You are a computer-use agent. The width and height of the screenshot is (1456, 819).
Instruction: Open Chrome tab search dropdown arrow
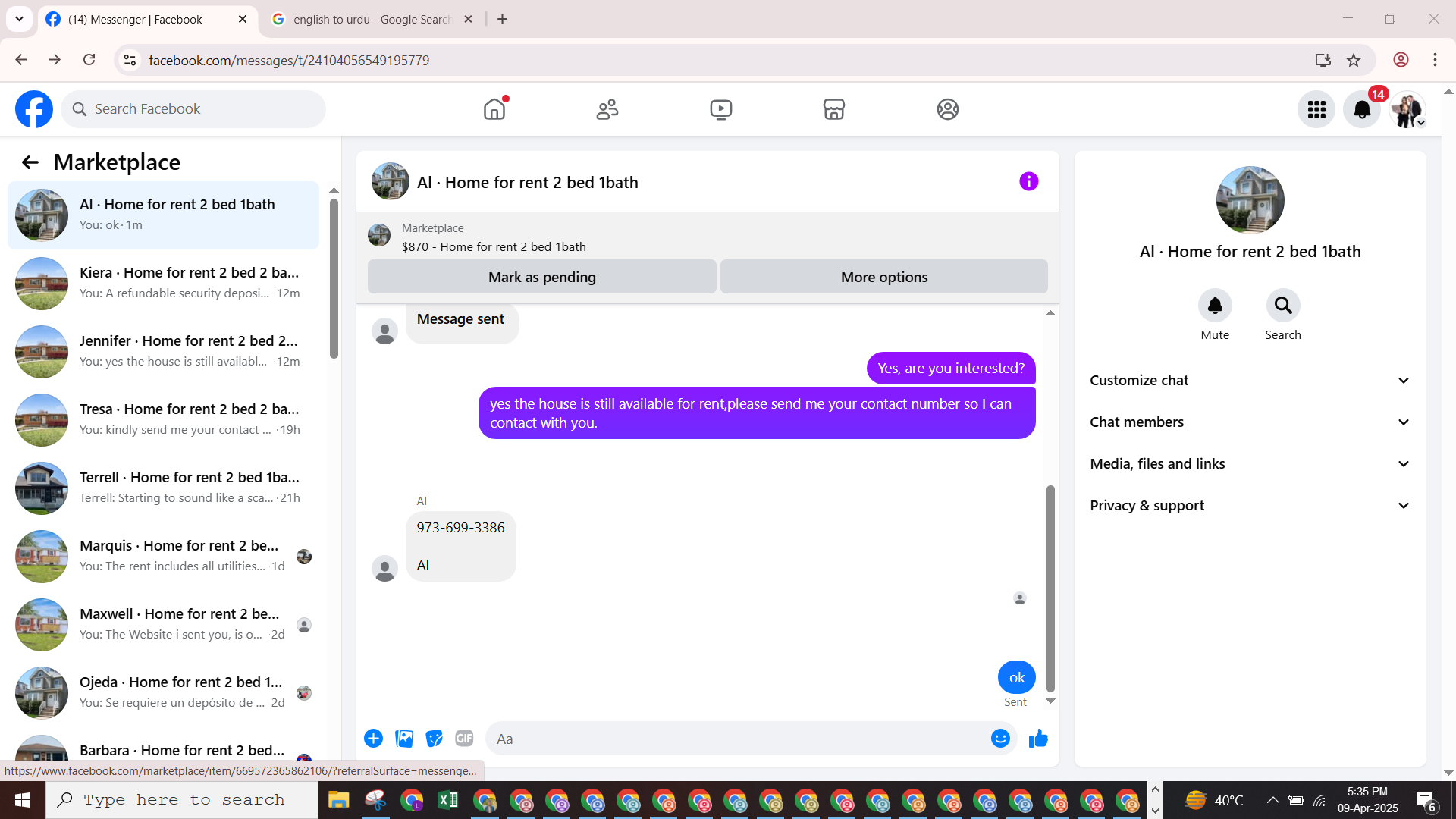pos(19,19)
